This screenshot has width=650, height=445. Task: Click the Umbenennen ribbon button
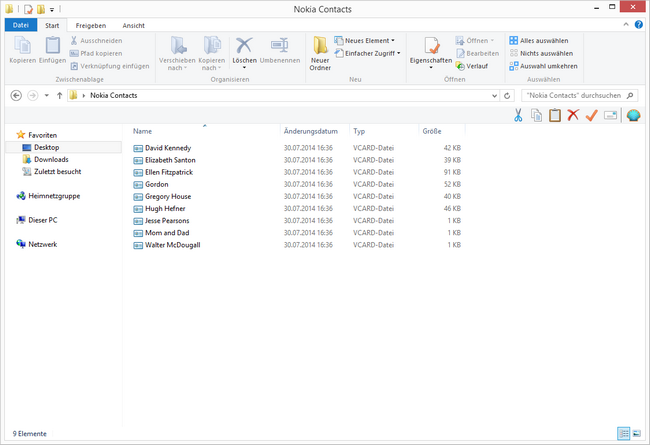(x=280, y=50)
